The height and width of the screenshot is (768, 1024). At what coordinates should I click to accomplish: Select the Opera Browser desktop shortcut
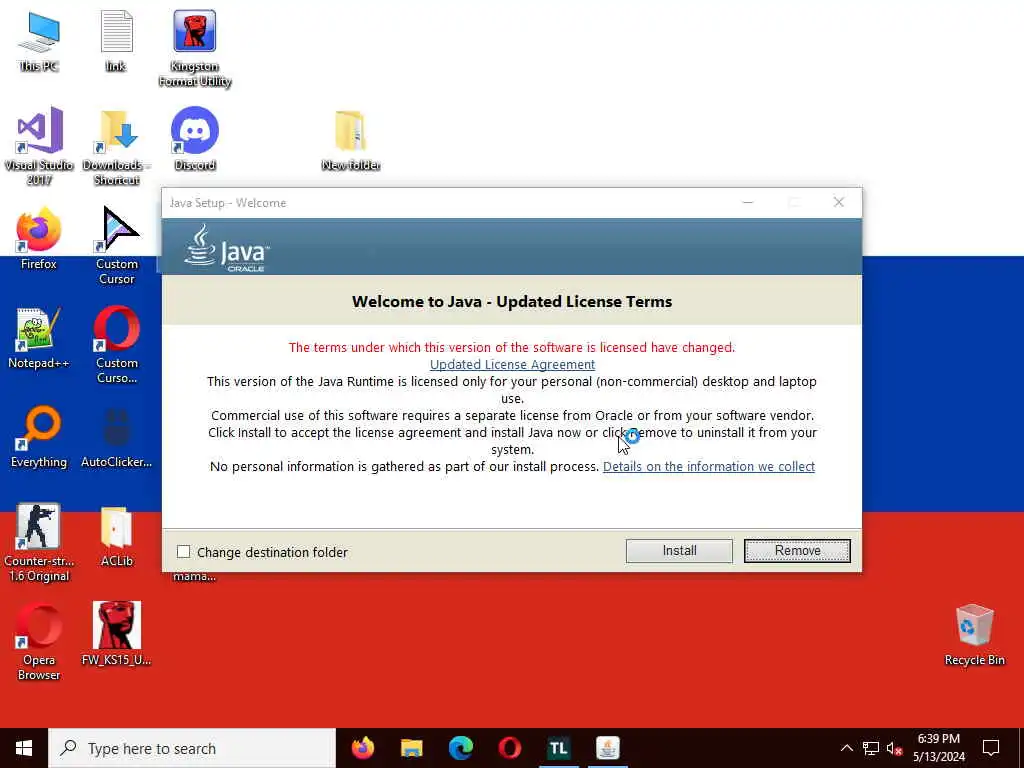(39, 642)
